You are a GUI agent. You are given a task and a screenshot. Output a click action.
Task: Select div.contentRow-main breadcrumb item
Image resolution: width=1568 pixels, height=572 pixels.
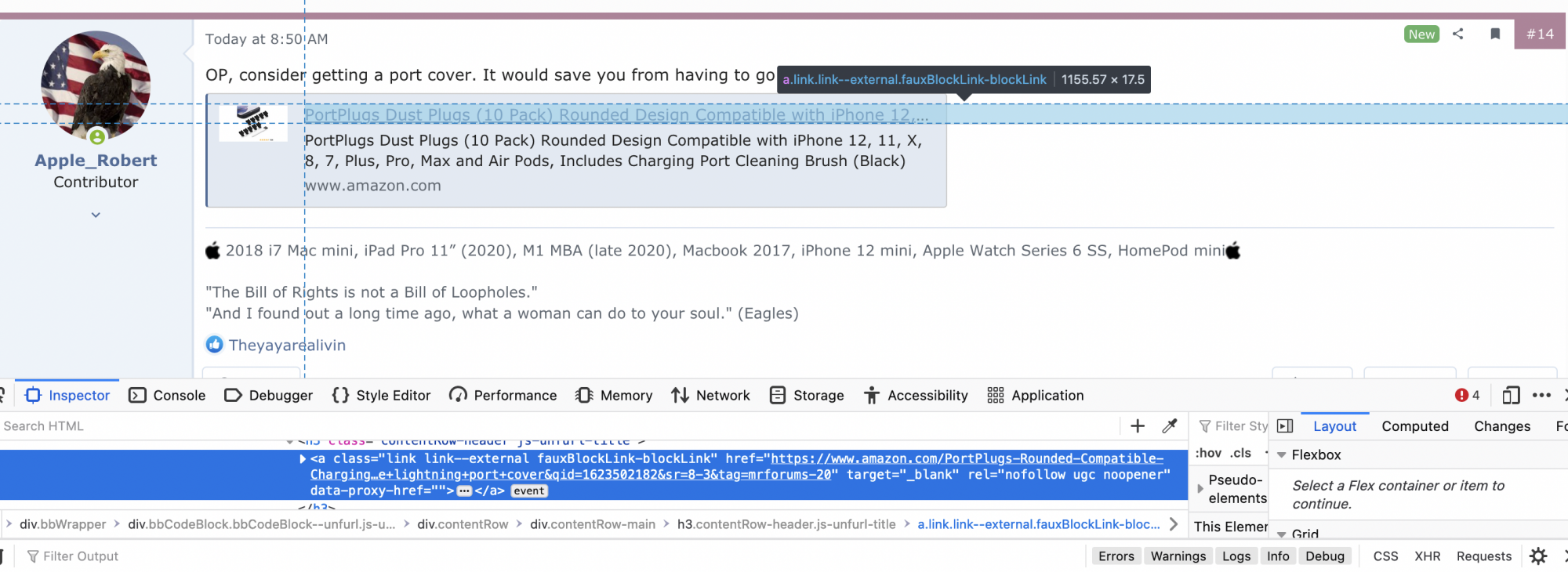[593, 524]
